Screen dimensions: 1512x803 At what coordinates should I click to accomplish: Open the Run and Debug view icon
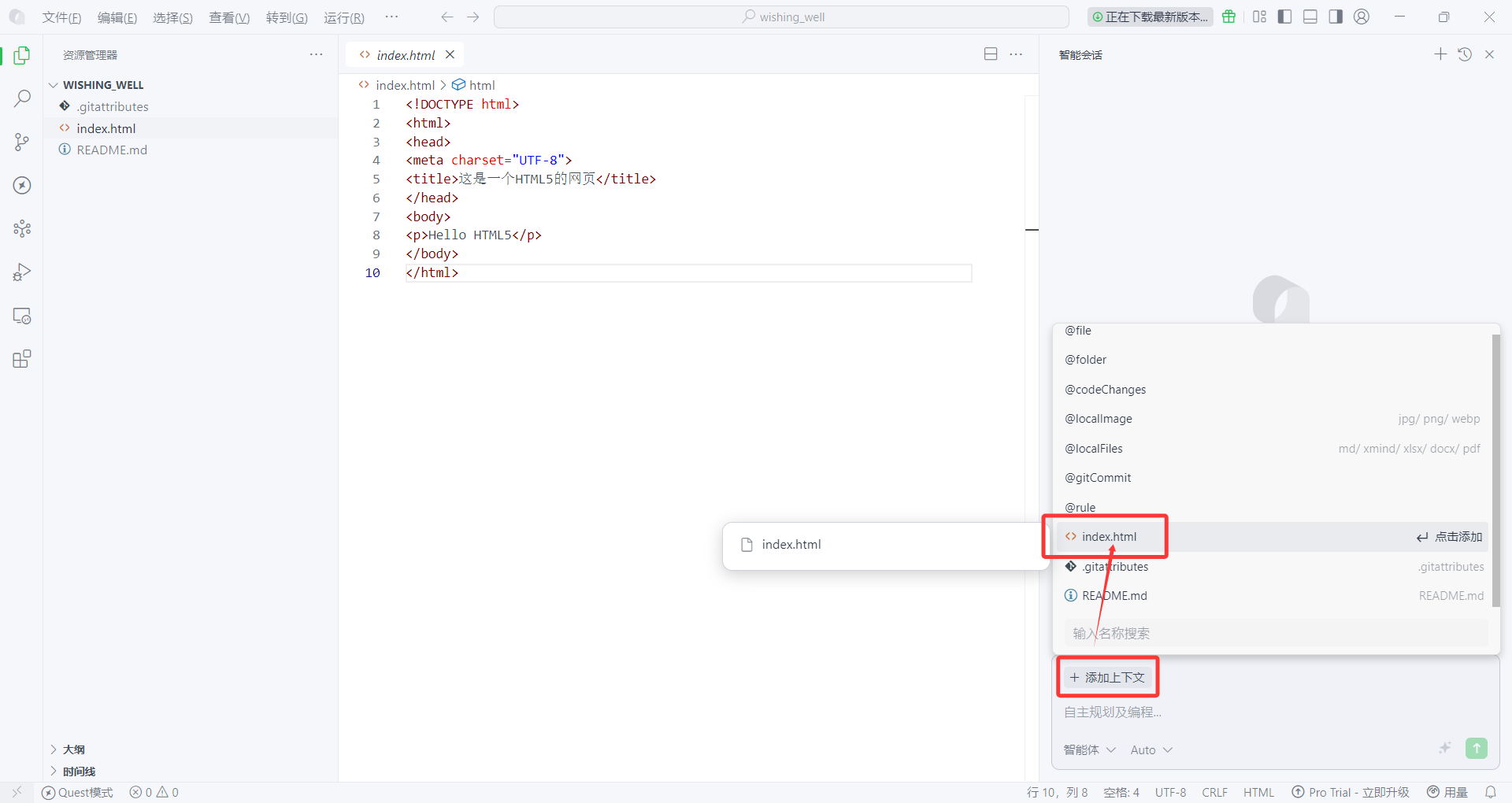coord(22,272)
